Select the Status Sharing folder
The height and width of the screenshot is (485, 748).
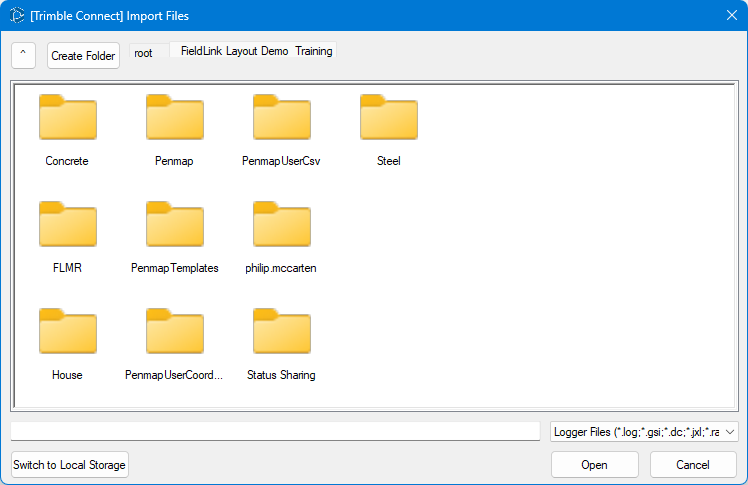pyautogui.click(x=281, y=332)
